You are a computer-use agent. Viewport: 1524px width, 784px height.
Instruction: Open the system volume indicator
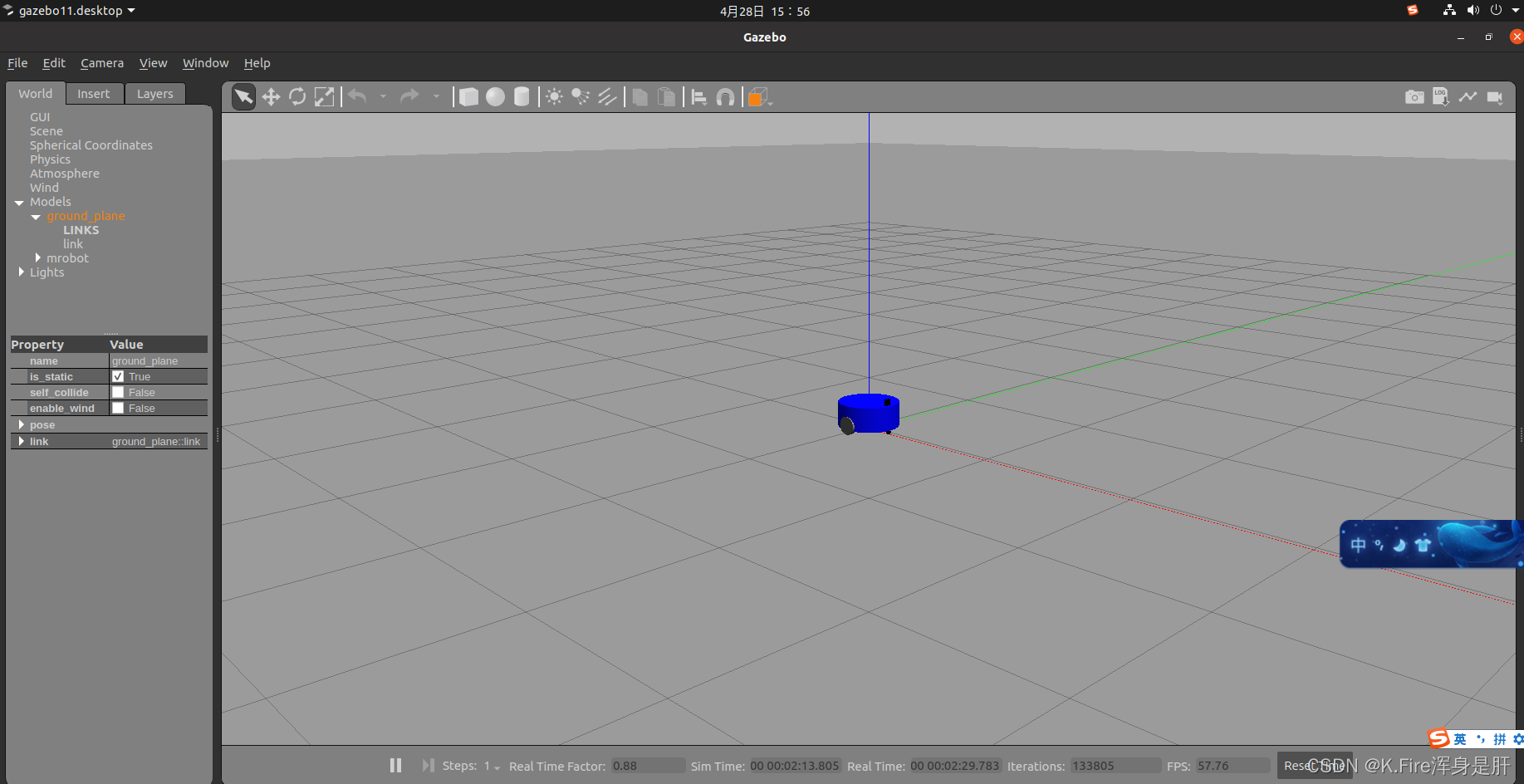tap(1473, 11)
